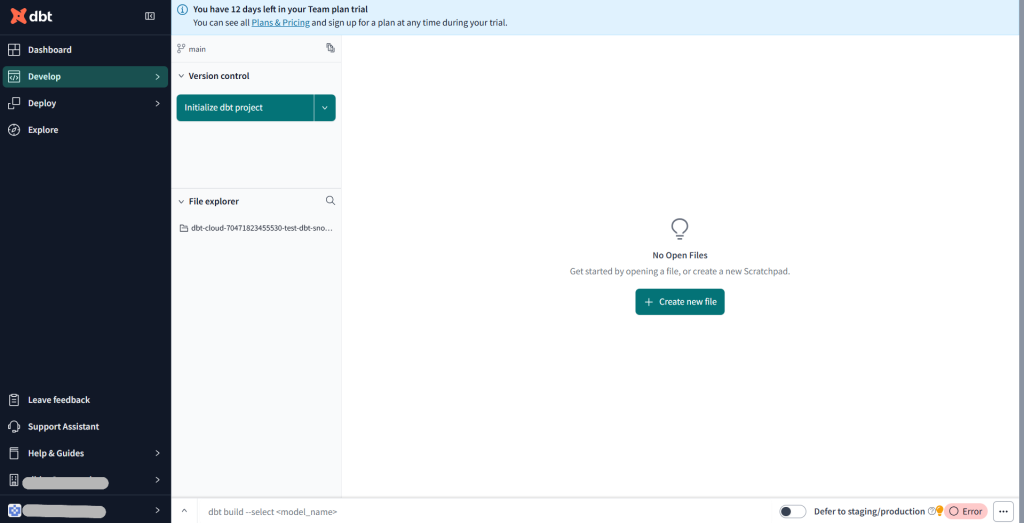Screen dimensions: 1024x523
Task: Click the user profile avatar icon
Action: click(x=14, y=510)
